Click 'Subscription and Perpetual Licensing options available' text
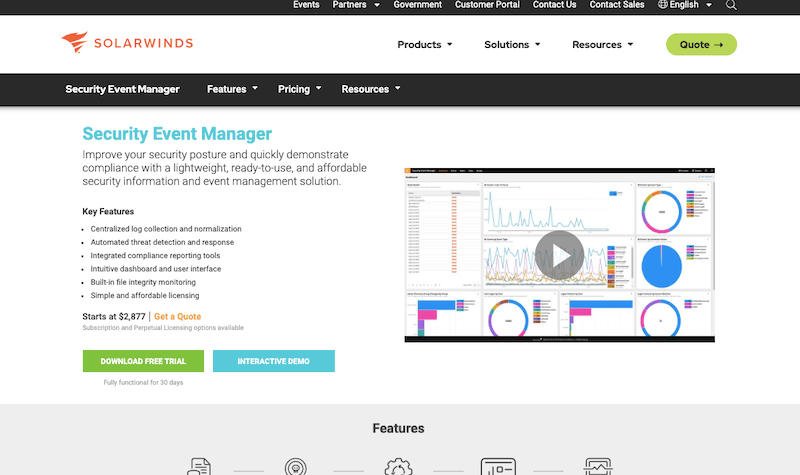The height and width of the screenshot is (475, 800). pos(163,328)
